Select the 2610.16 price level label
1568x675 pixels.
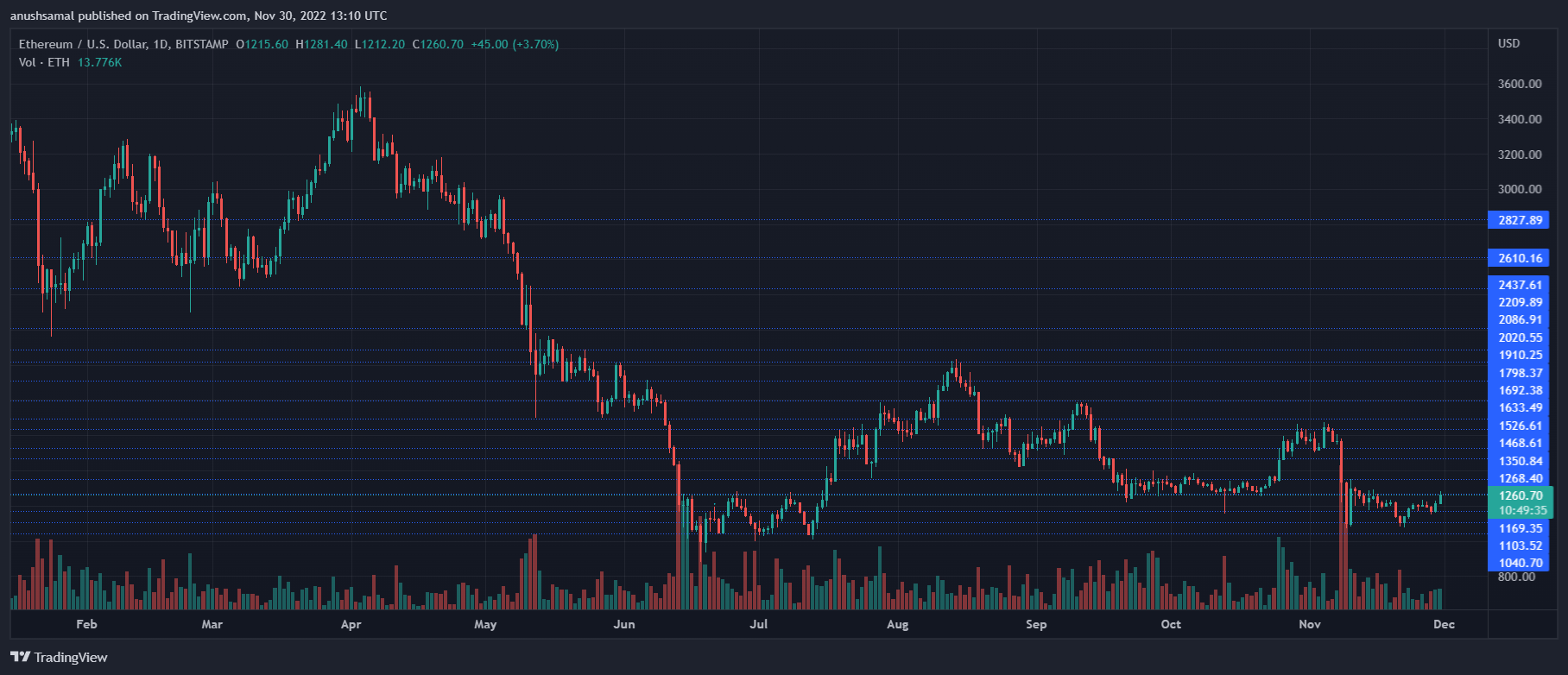point(1520,258)
